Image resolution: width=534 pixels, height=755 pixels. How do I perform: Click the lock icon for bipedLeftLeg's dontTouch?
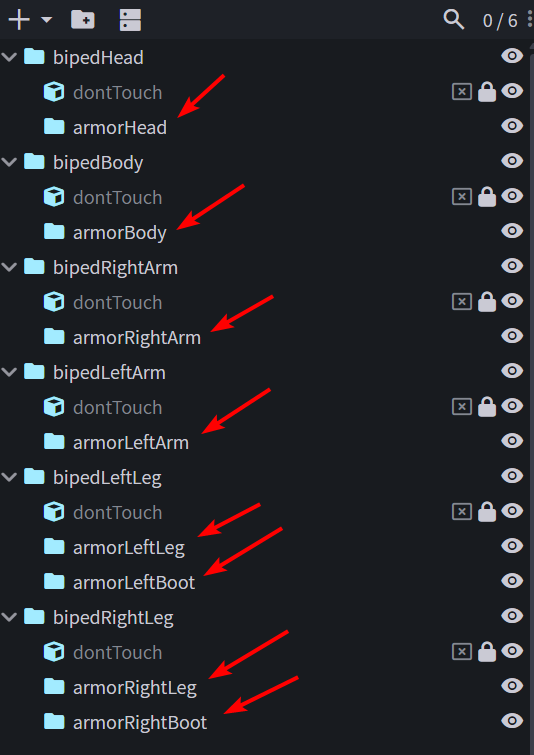487,511
